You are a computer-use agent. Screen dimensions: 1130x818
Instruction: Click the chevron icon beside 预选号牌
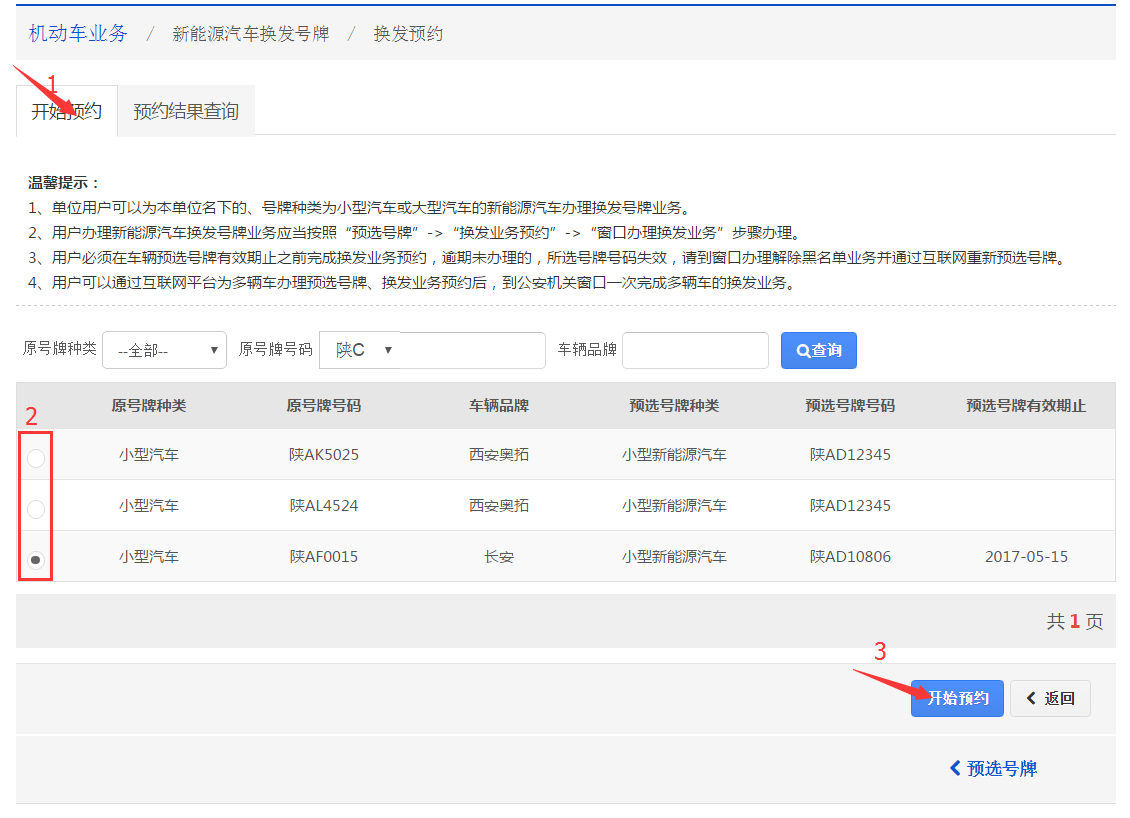[955, 768]
